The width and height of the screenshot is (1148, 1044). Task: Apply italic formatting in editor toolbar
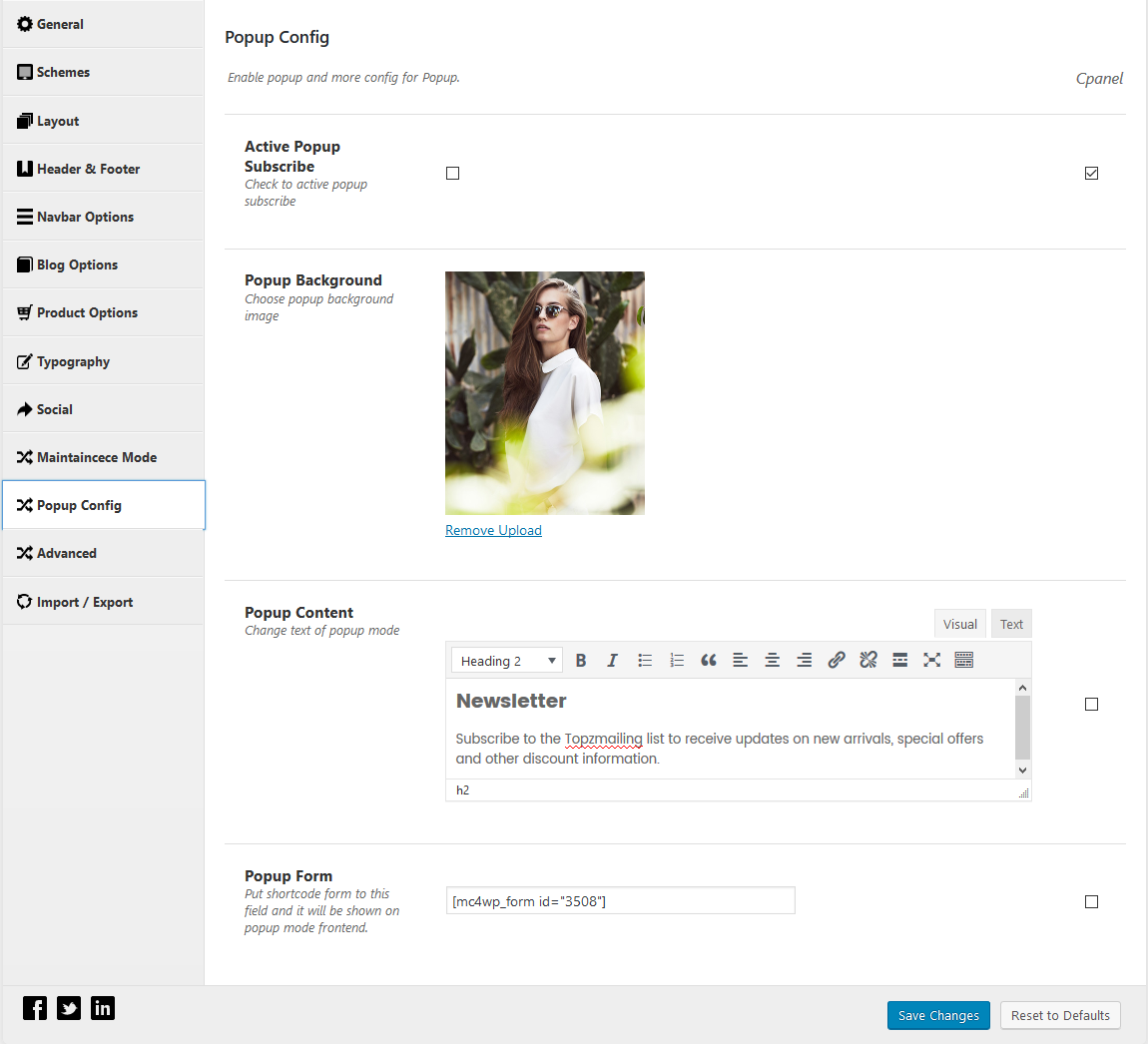[612, 661]
